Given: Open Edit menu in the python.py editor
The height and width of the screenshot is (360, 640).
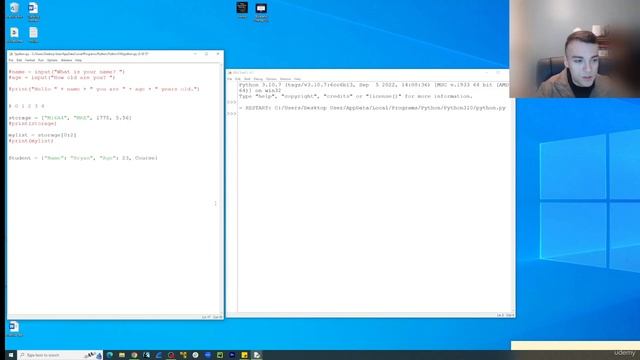Looking at the screenshot, I should point(19,60).
